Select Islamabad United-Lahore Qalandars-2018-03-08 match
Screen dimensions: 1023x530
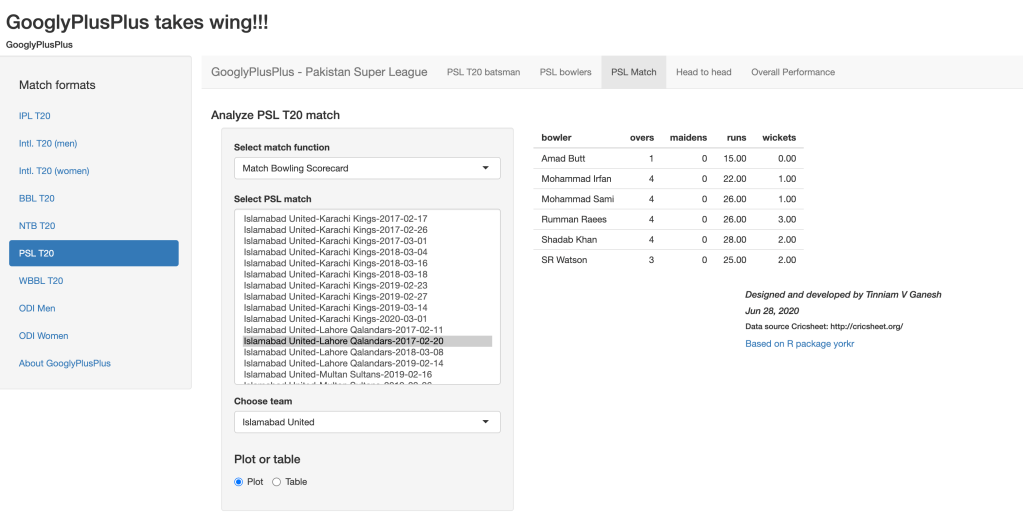pos(343,352)
